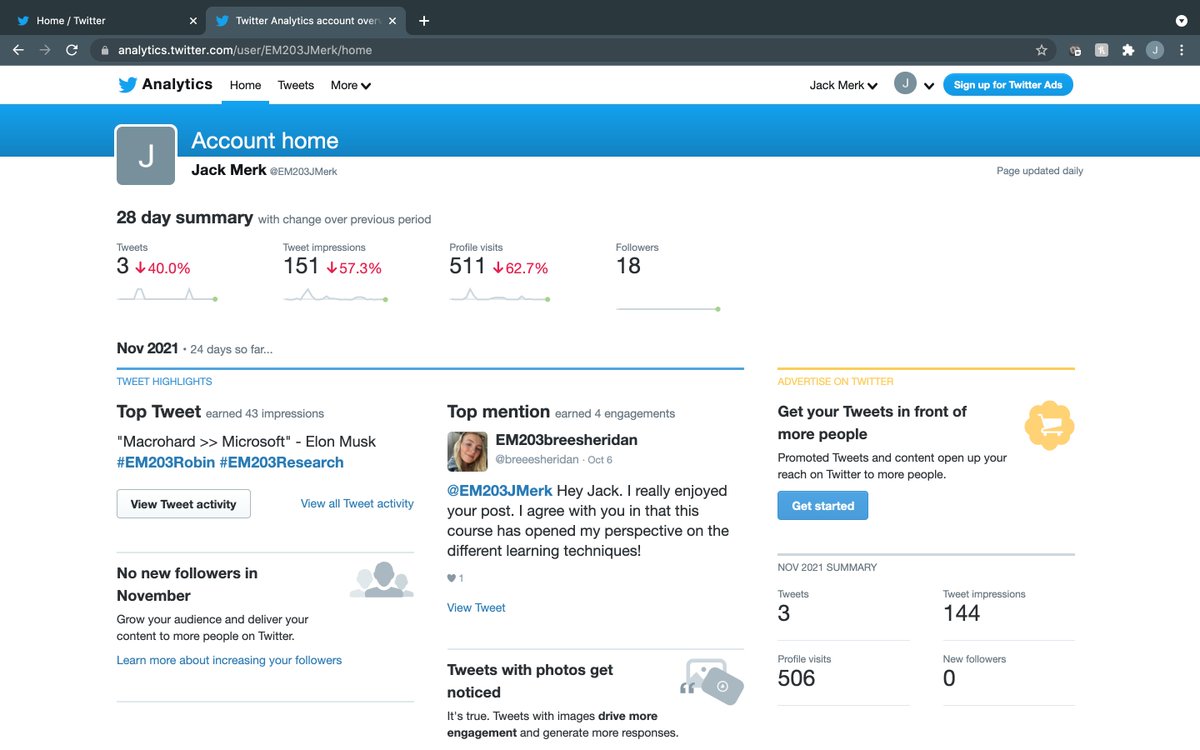Click the EM203breesheridan name
The width and height of the screenshot is (1200, 750).
click(566, 440)
